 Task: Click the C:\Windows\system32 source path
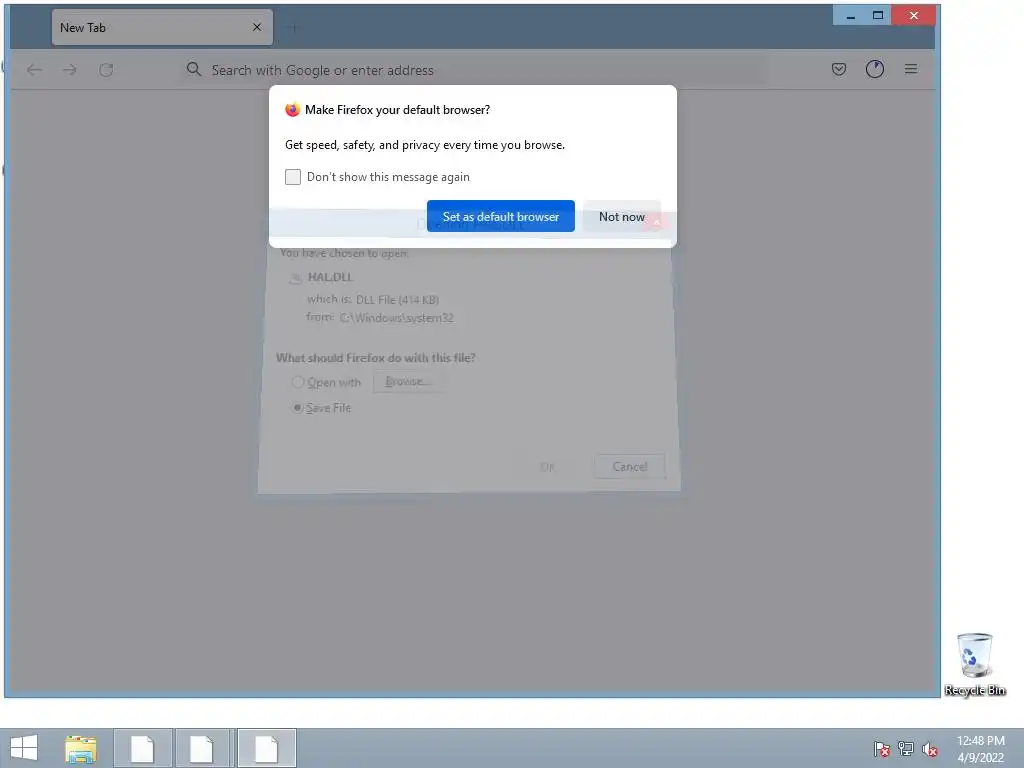coord(396,318)
